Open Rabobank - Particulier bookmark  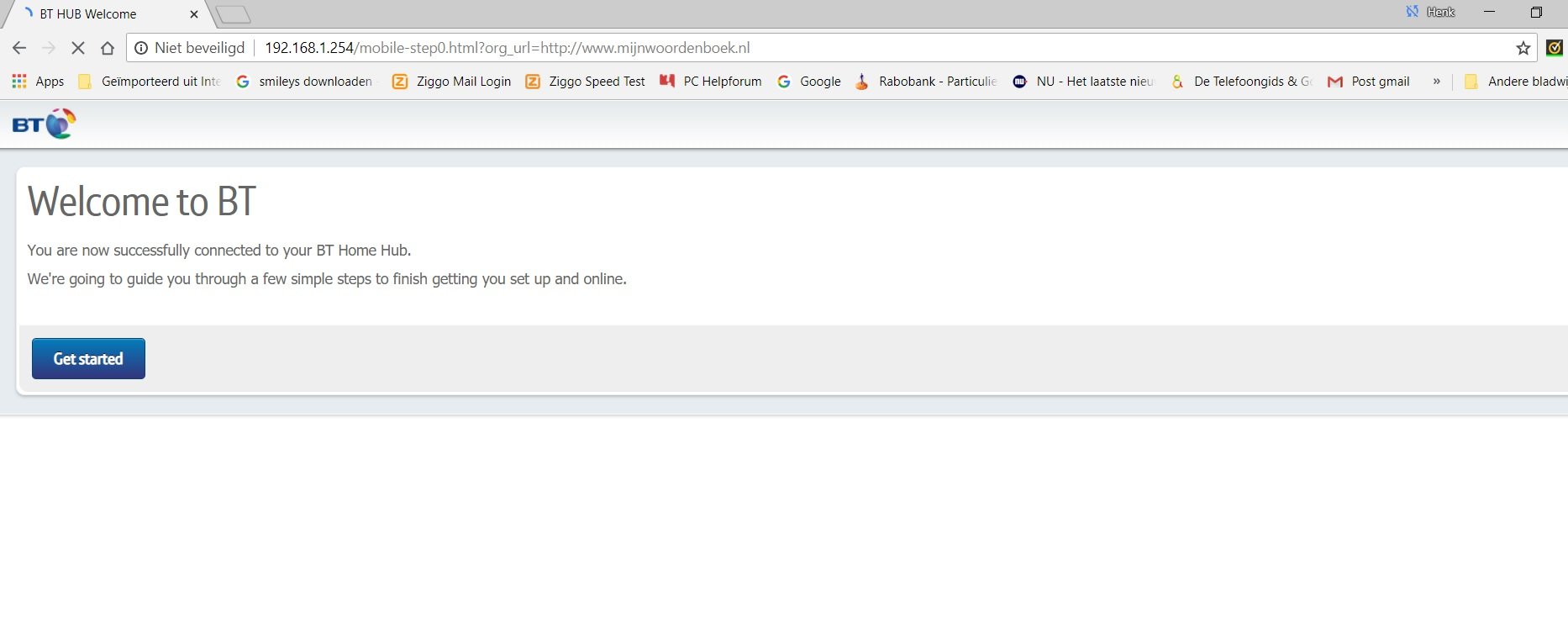[x=926, y=82]
